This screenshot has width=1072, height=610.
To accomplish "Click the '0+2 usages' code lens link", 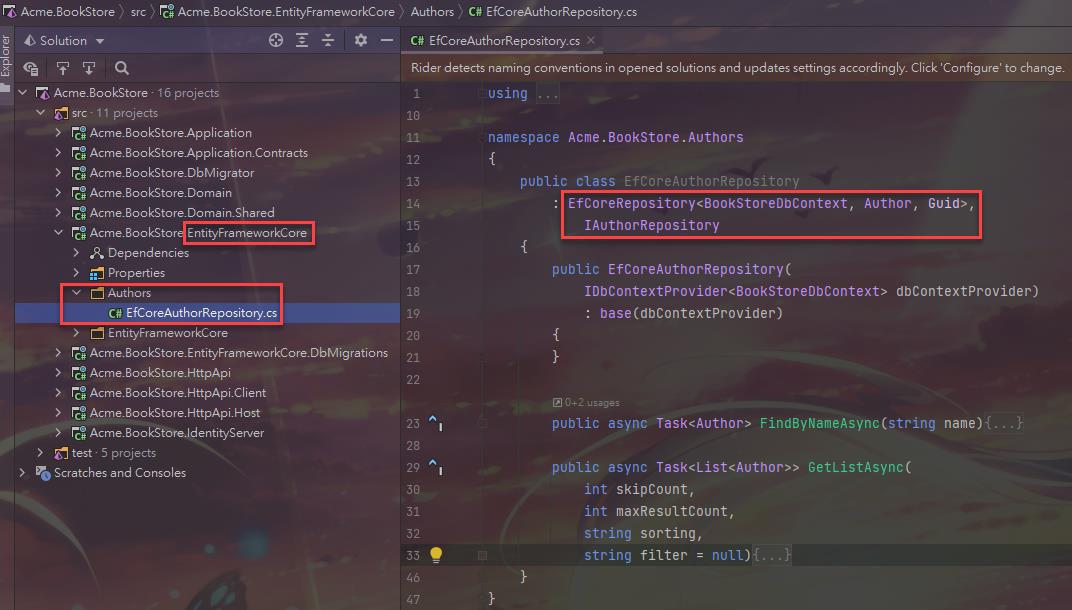I will tap(586, 402).
